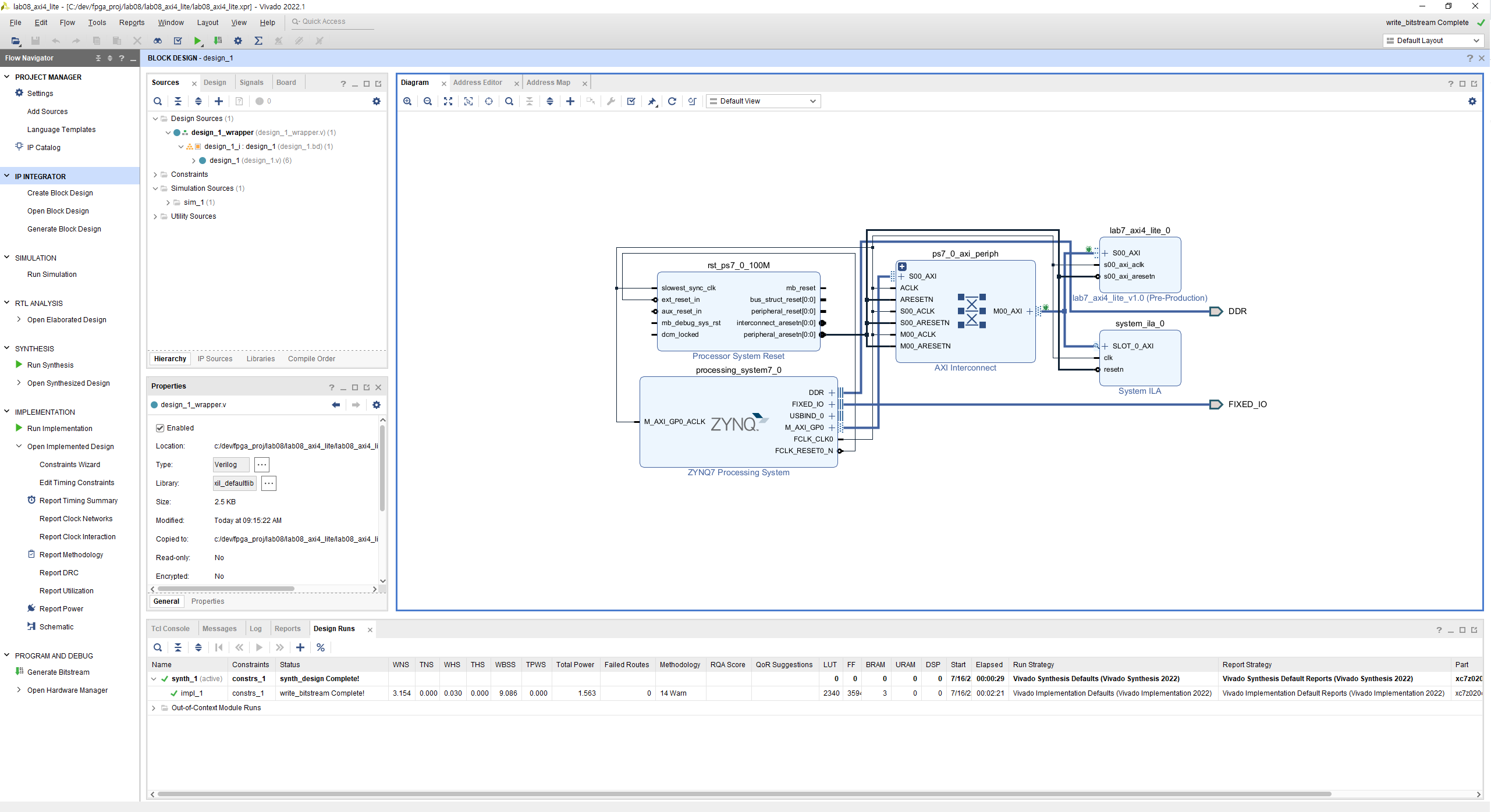Toggle the Enabled checkbox
Screen dimensions: 1491x812
pyautogui.click(x=160, y=428)
